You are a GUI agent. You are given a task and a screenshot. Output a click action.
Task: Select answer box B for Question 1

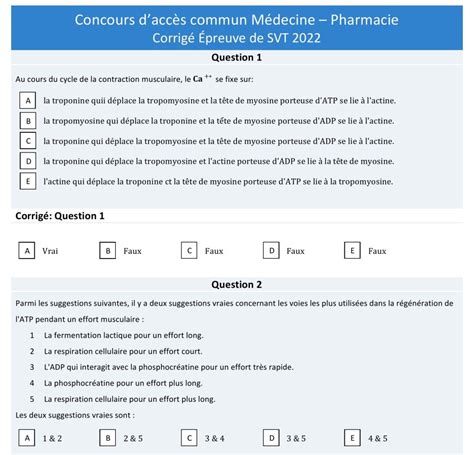pyautogui.click(x=28, y=121)
